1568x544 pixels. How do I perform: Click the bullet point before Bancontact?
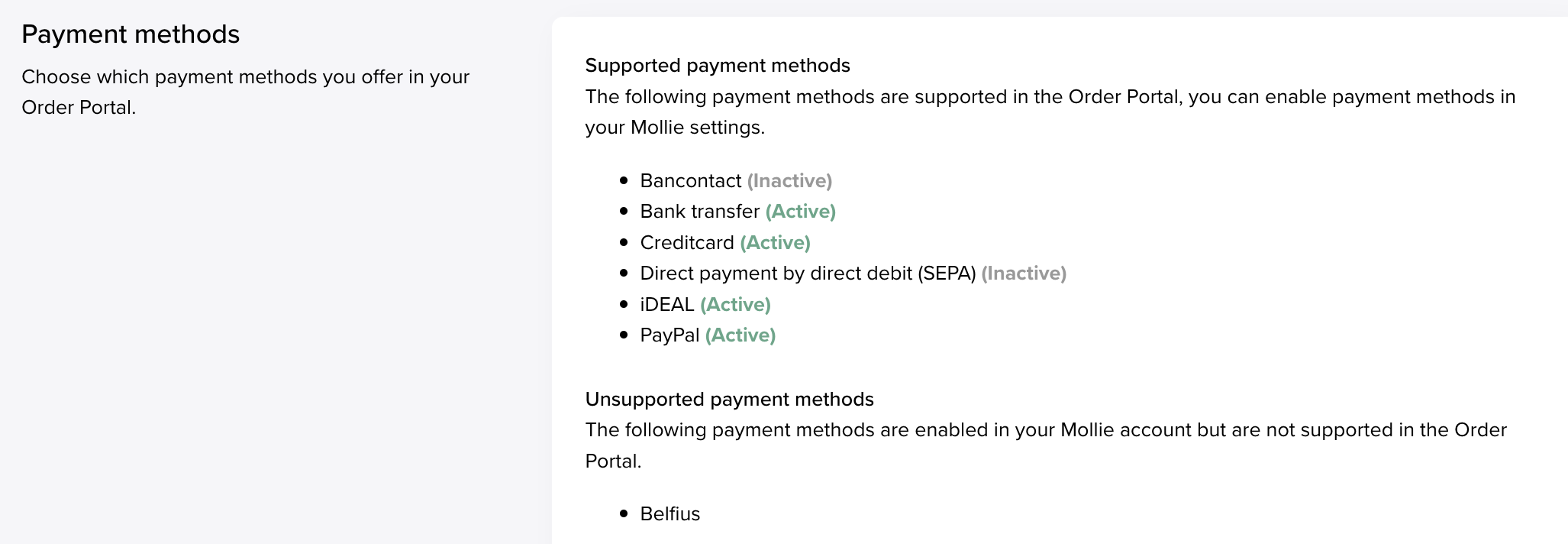pyautogui.click(x=624, y=181)
